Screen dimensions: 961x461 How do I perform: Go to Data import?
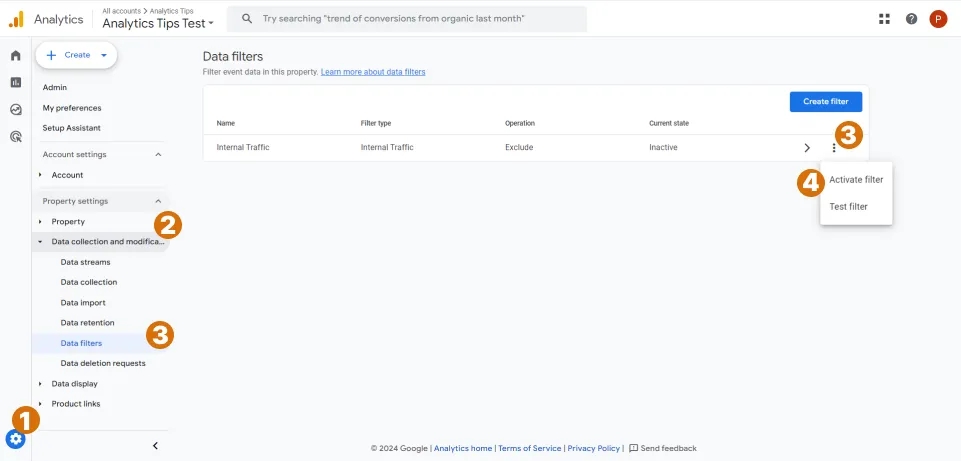point(83,303)
